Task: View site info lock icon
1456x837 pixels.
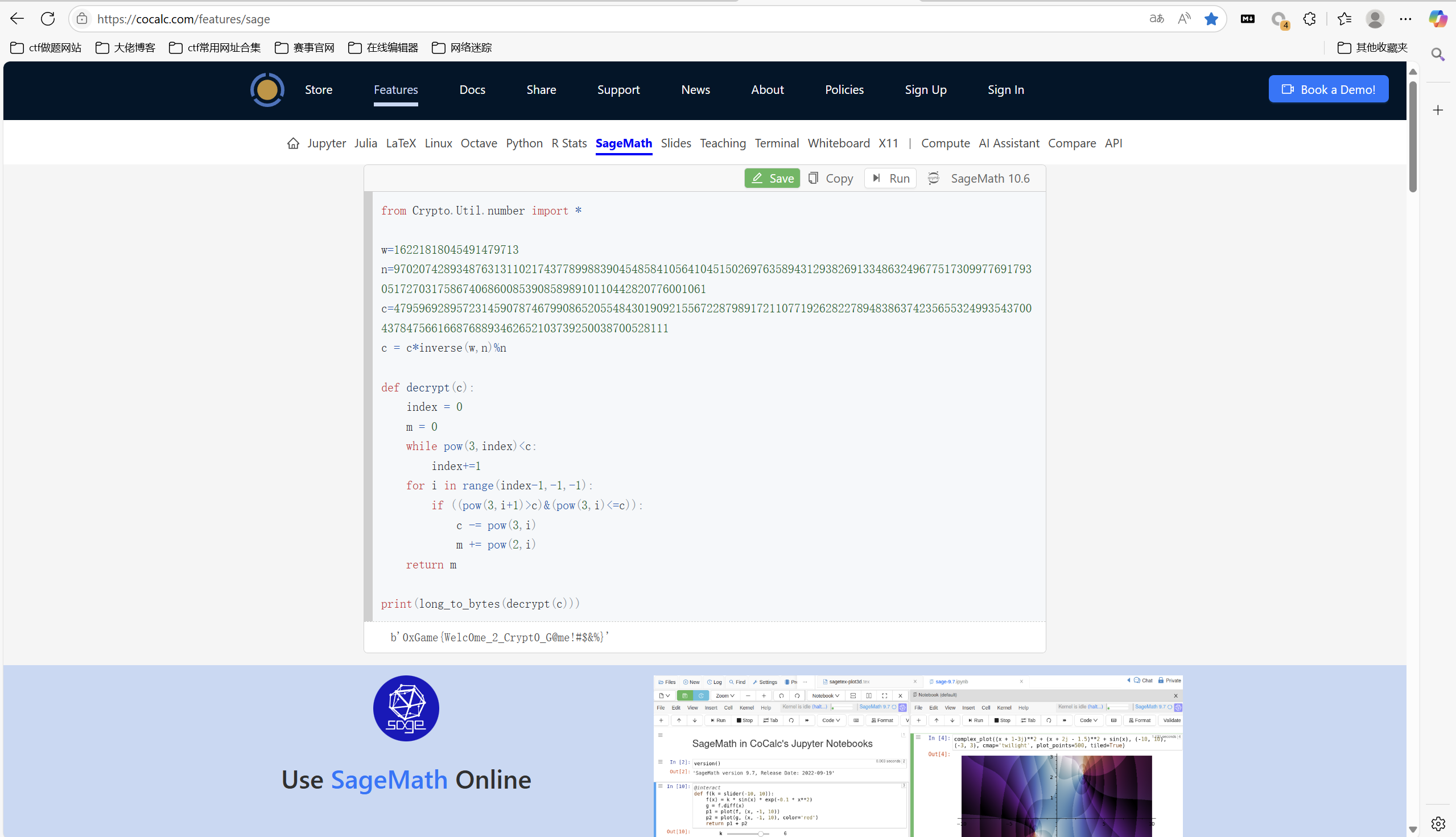Action: (x=82, y=19)
